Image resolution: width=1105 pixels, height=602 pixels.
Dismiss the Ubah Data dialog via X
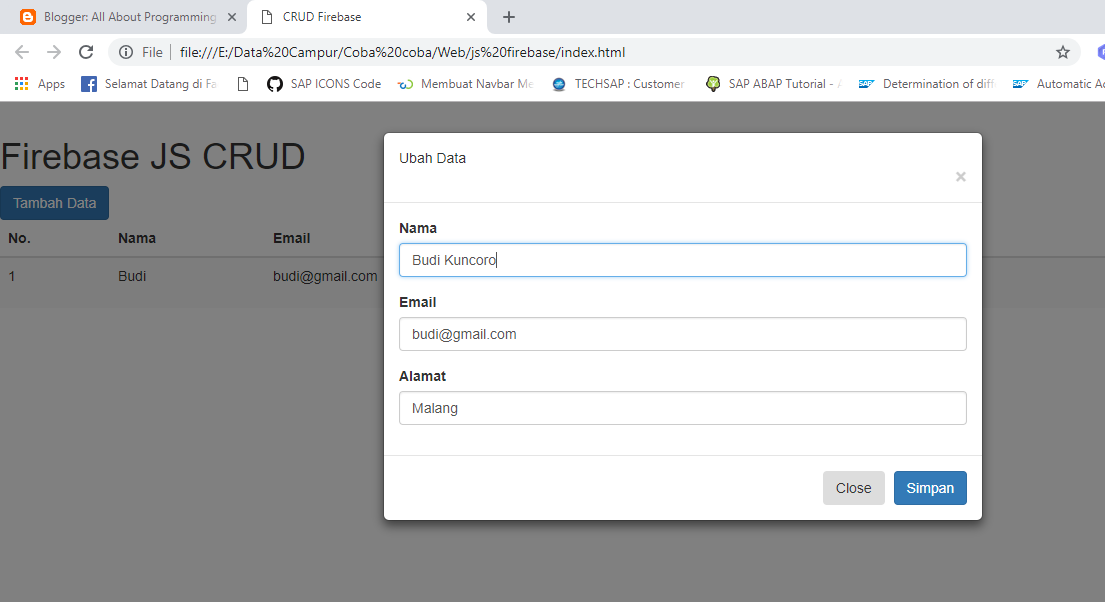tap(960, 176)
